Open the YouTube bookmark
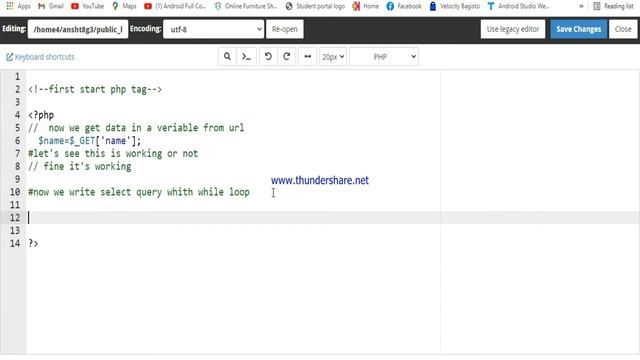 pyautogui.click(x=88, y=6)
